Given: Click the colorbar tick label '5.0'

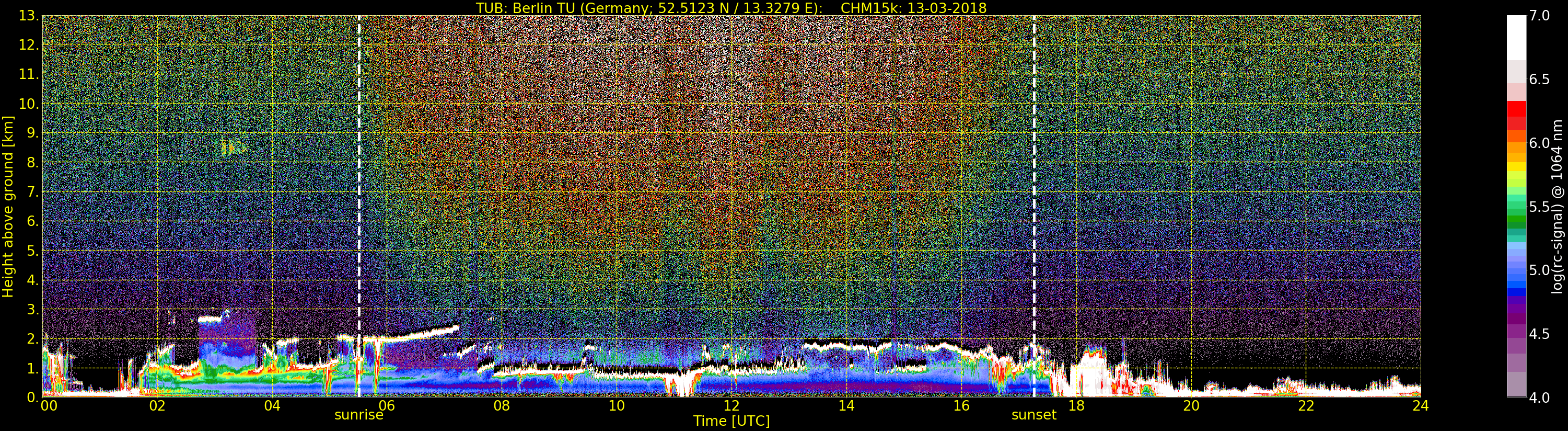Looking at the screenshot, I should coord(1539,270).
